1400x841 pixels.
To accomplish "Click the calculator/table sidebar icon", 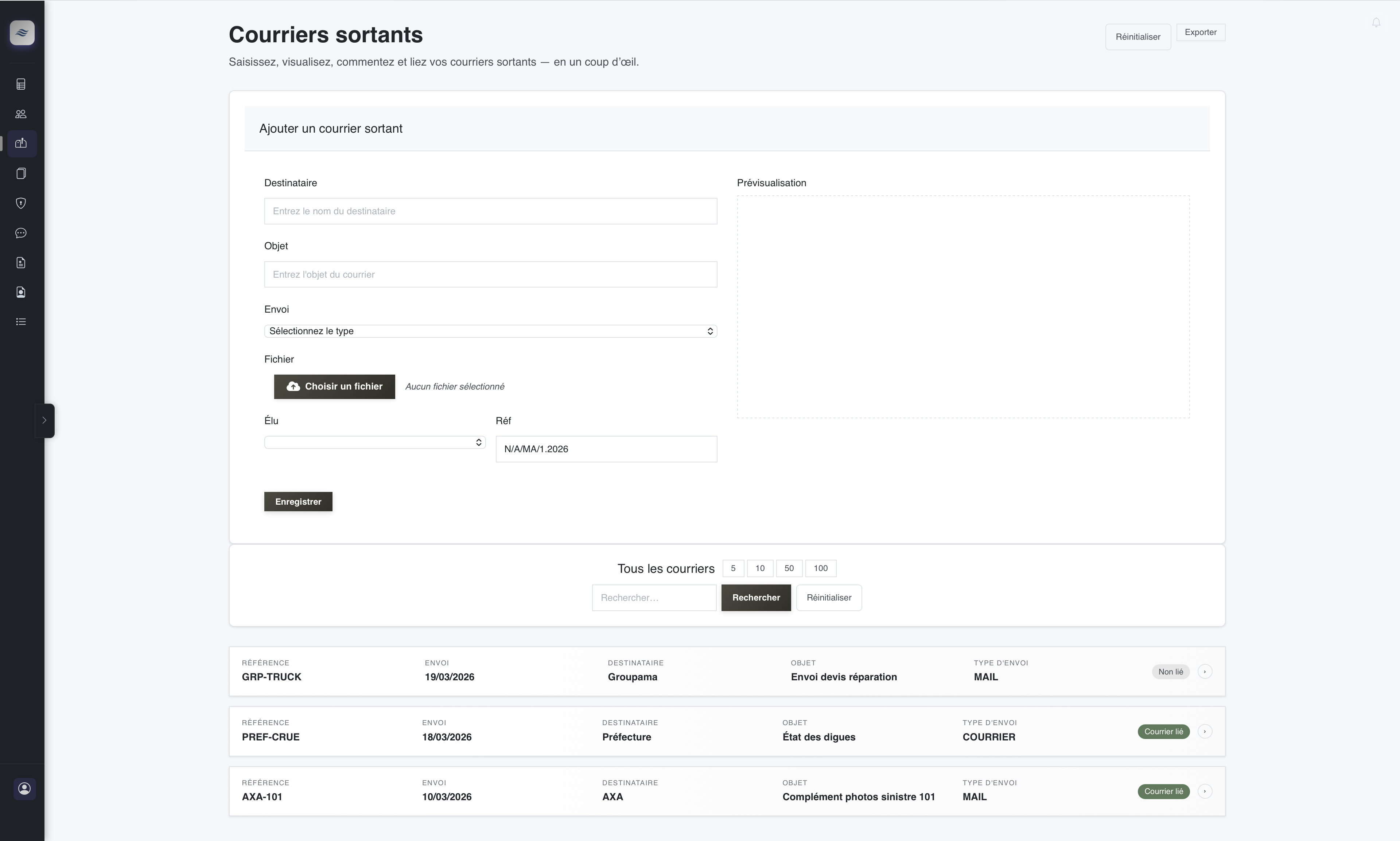I will click(21, 85).
